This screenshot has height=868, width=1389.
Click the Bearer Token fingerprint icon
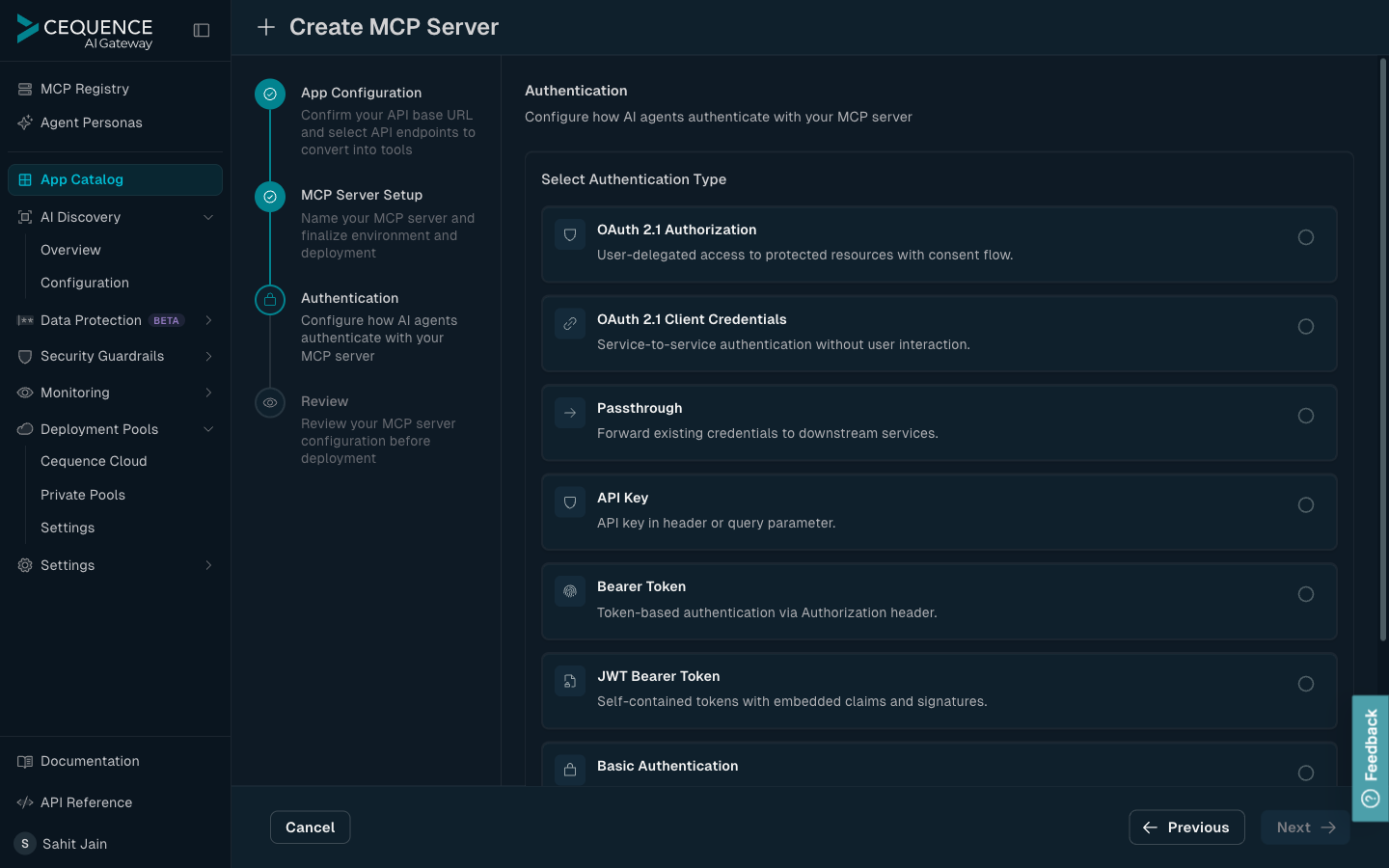pyautogui.click(x=570, y=591)
